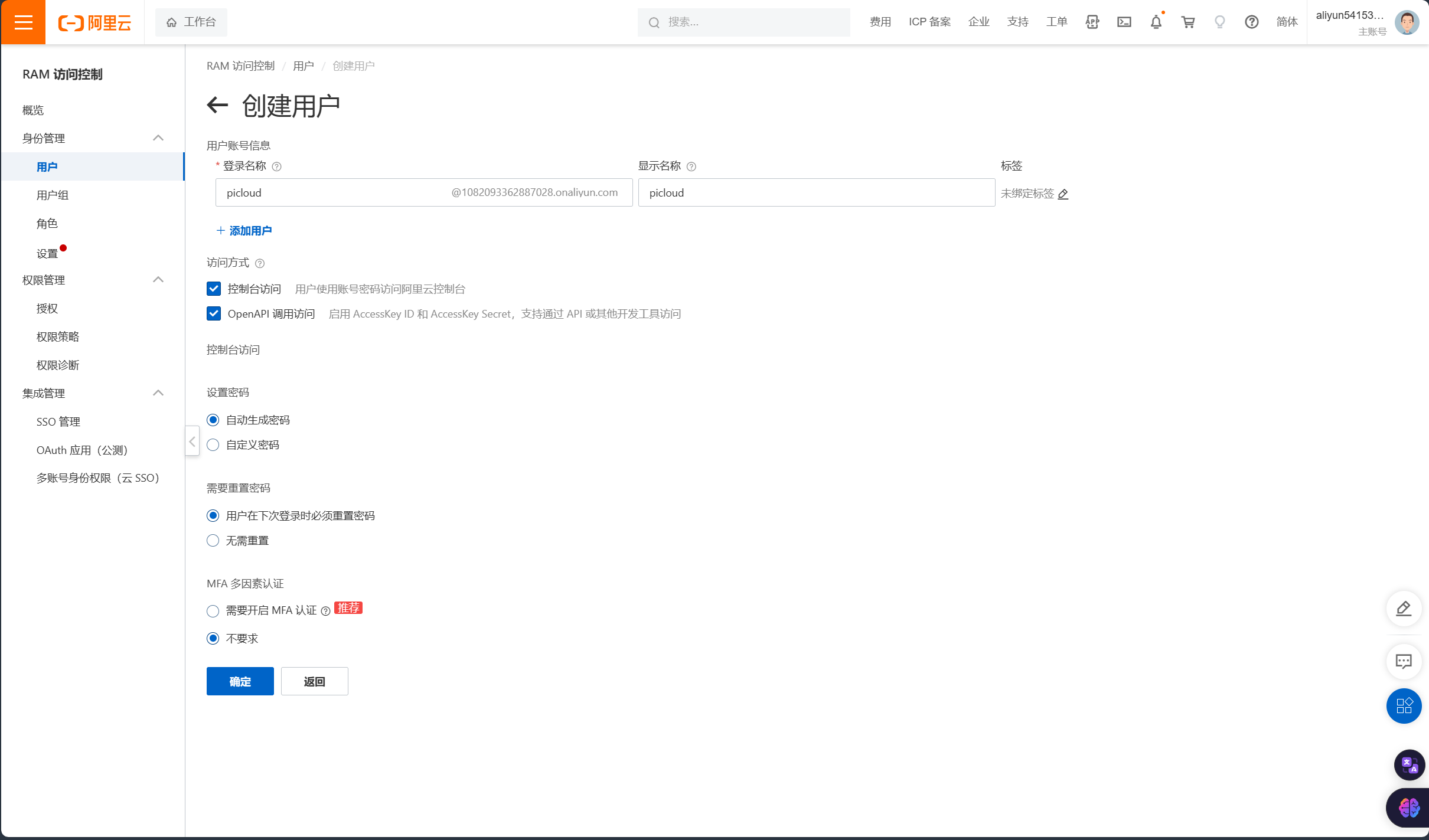Open the feedback chat bubble floating button
The width and height of the screenshot is (1429, 840).
click(x=1403, y=661)
